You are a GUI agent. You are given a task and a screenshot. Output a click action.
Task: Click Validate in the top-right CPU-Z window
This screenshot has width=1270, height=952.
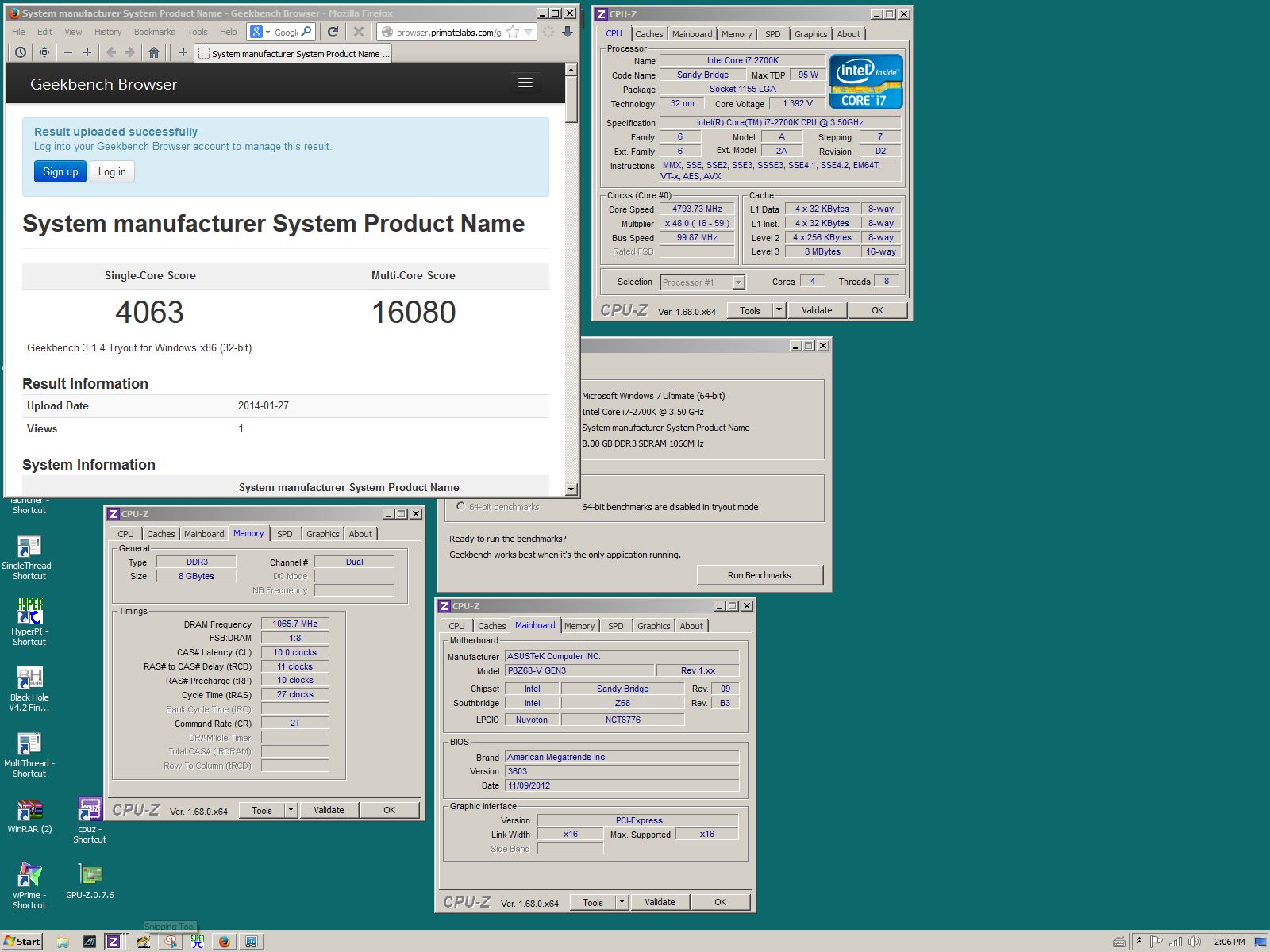point(817,310)
